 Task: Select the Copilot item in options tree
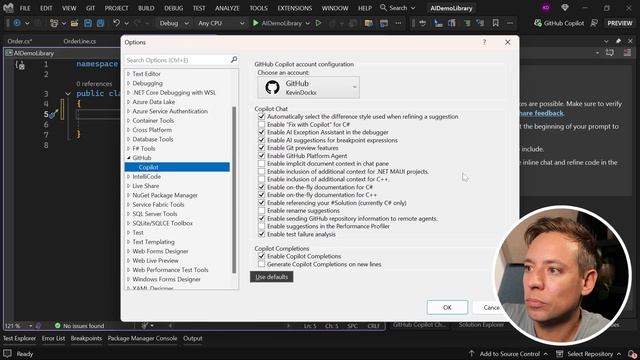click(177, 167)
